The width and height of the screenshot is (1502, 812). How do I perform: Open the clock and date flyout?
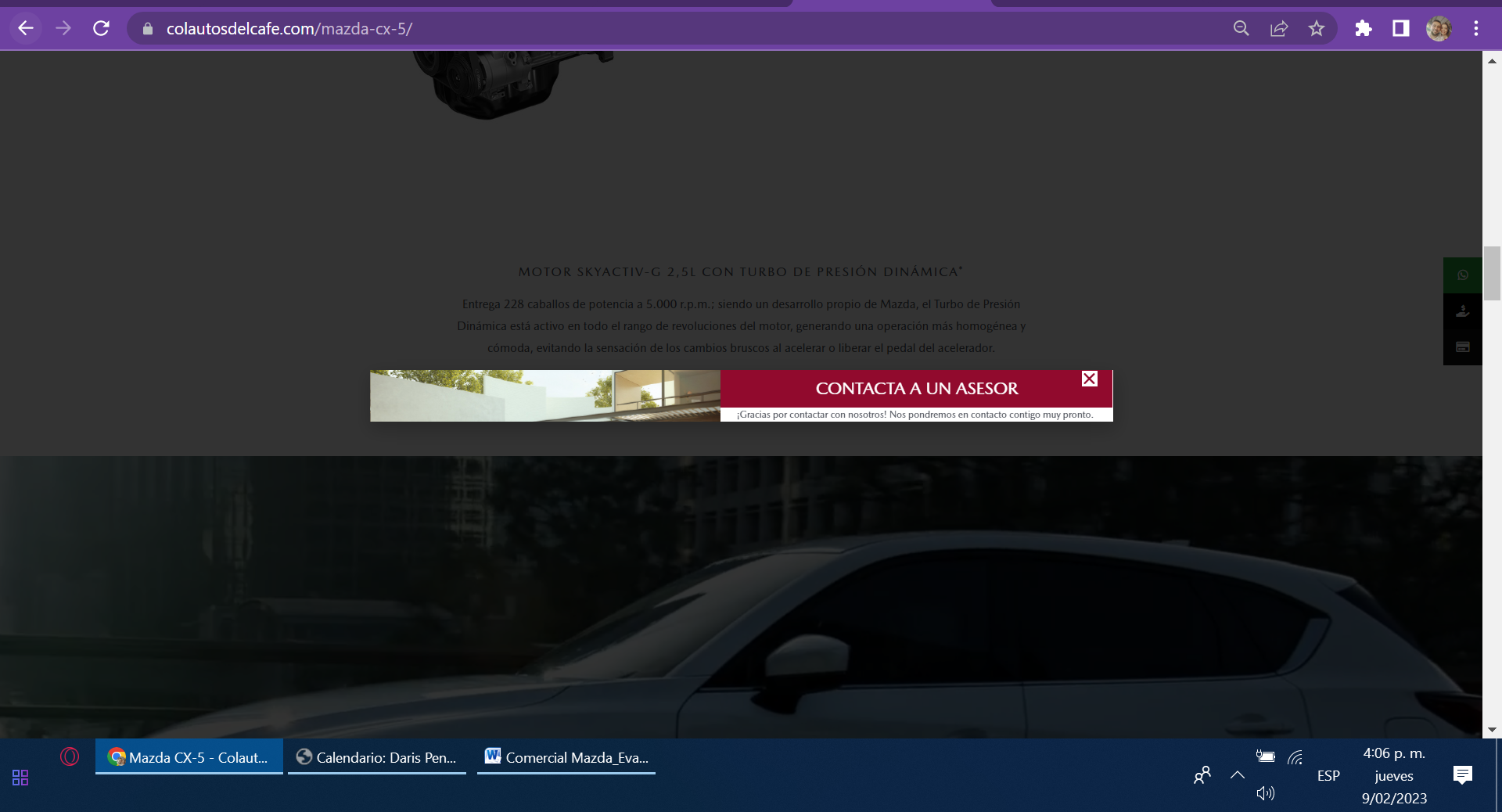(x=1394, y=775)
